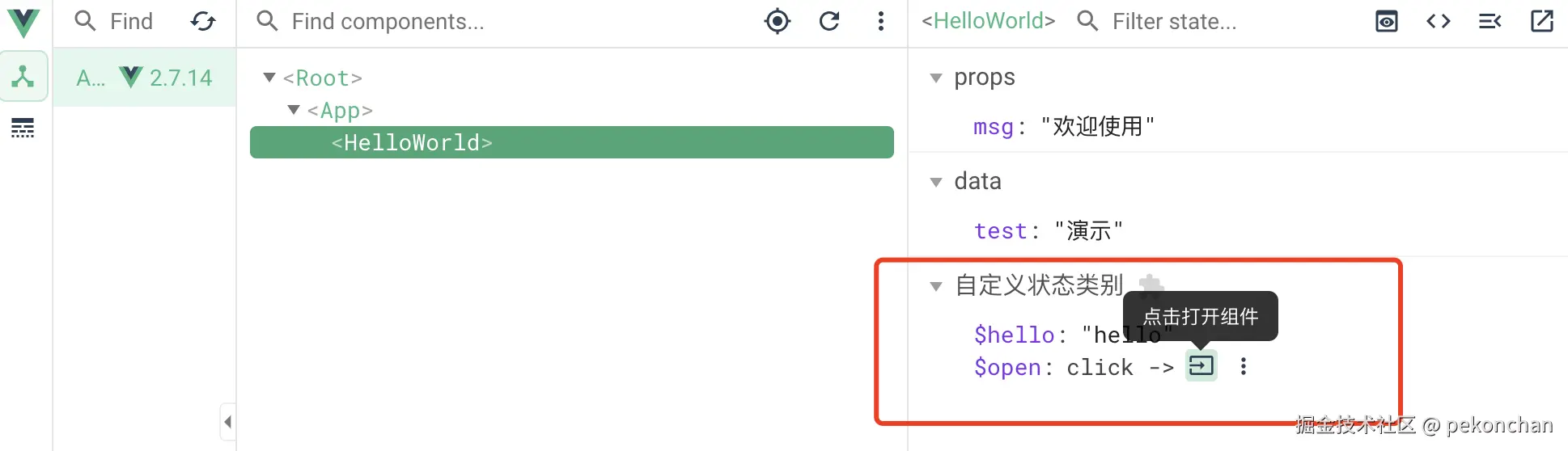Image resolution: width=1568 pixels, height=451 pixels.
Task: Open HelloWorld component in editor
Action: click(1541, 22)
